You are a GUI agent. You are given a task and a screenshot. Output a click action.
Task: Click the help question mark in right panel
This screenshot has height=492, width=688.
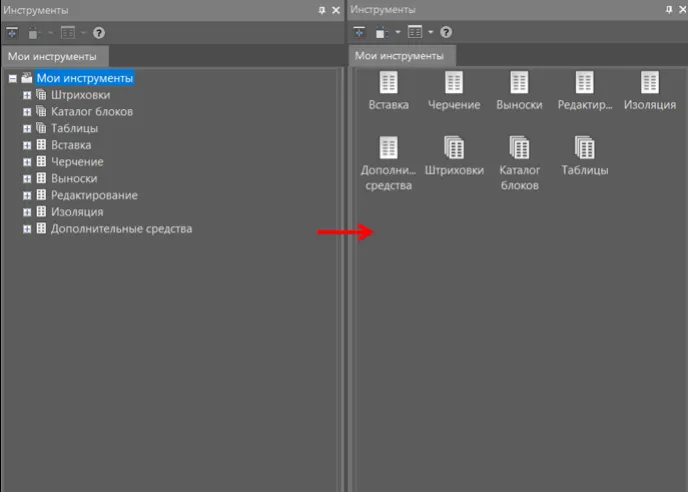446,33
